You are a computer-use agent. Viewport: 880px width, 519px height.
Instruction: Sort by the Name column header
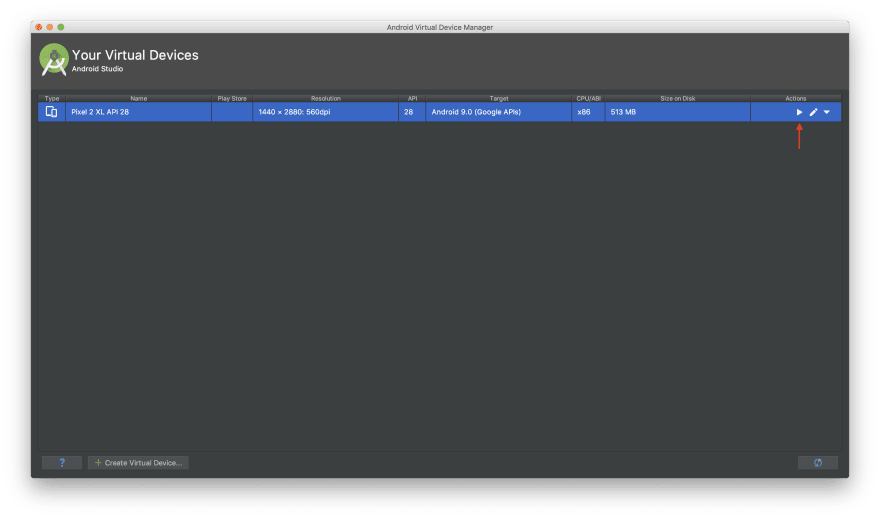tap(139, 98)
